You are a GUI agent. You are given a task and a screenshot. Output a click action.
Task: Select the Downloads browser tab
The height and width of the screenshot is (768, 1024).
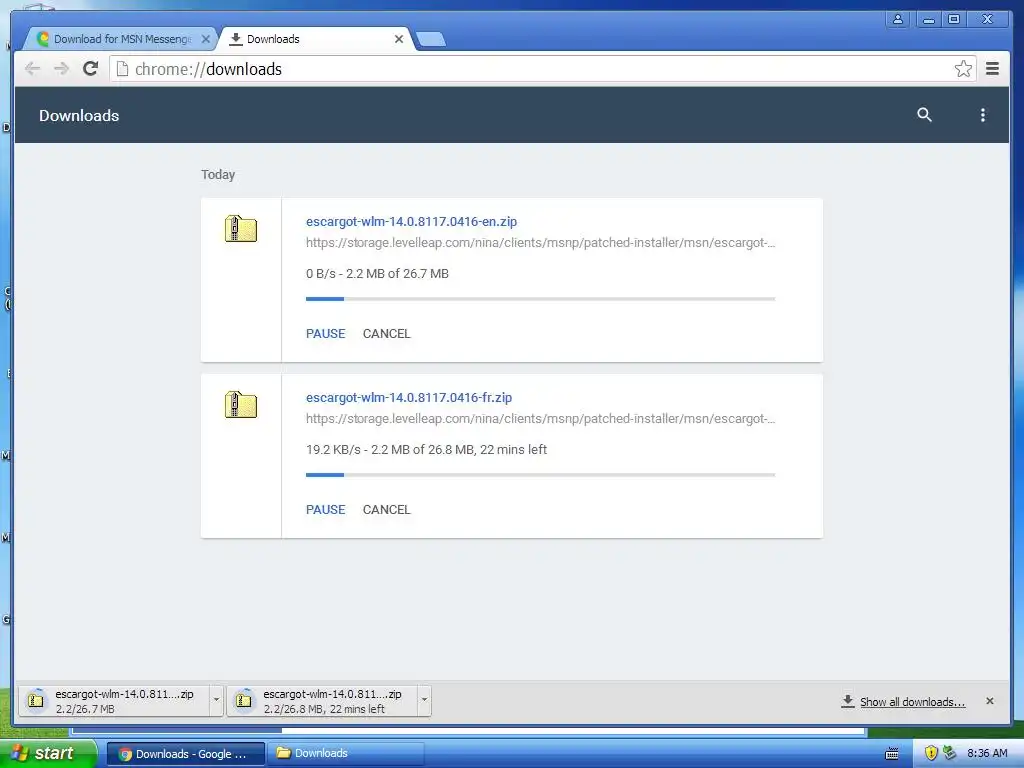click(x=313, y=39)
